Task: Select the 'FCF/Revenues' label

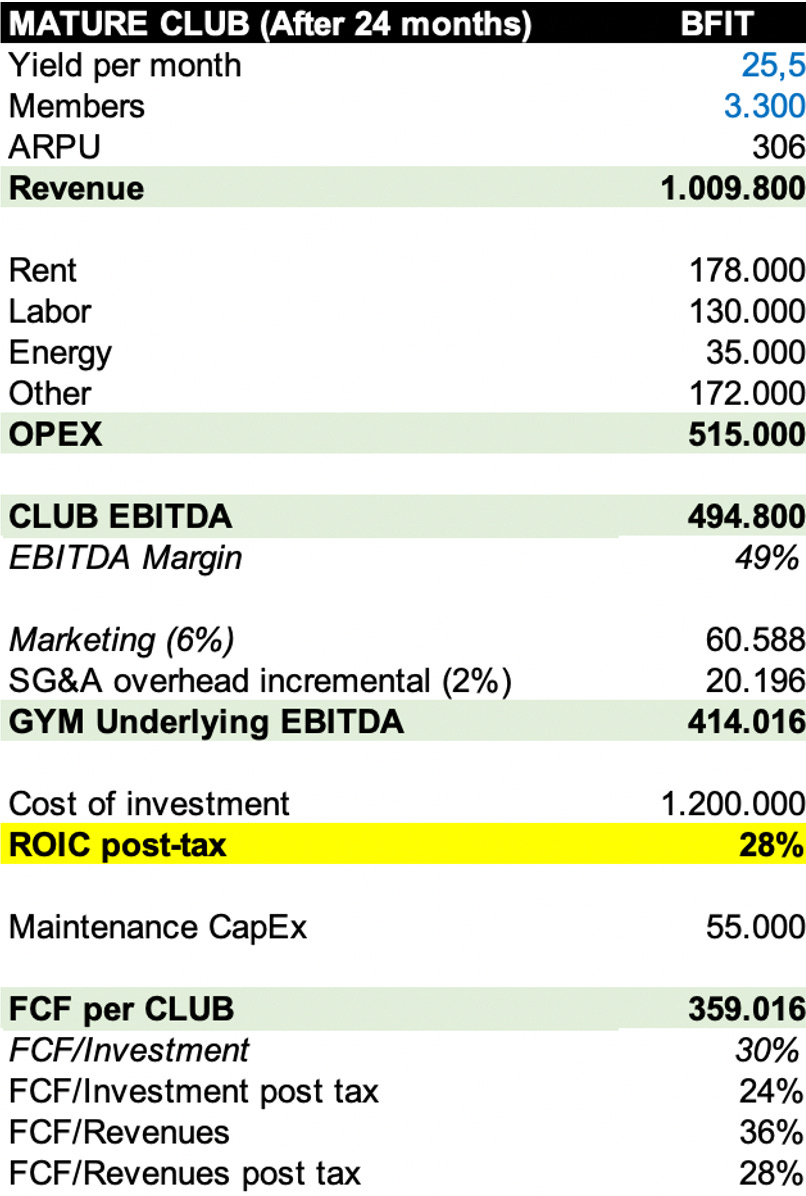Action: (119, 1133)
